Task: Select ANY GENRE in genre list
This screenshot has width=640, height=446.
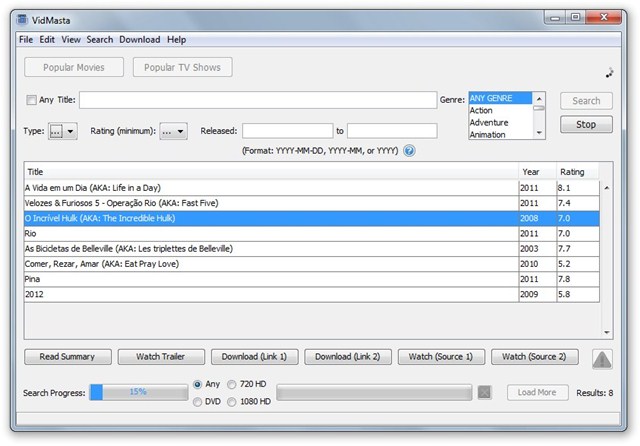Action: point(500,98)
